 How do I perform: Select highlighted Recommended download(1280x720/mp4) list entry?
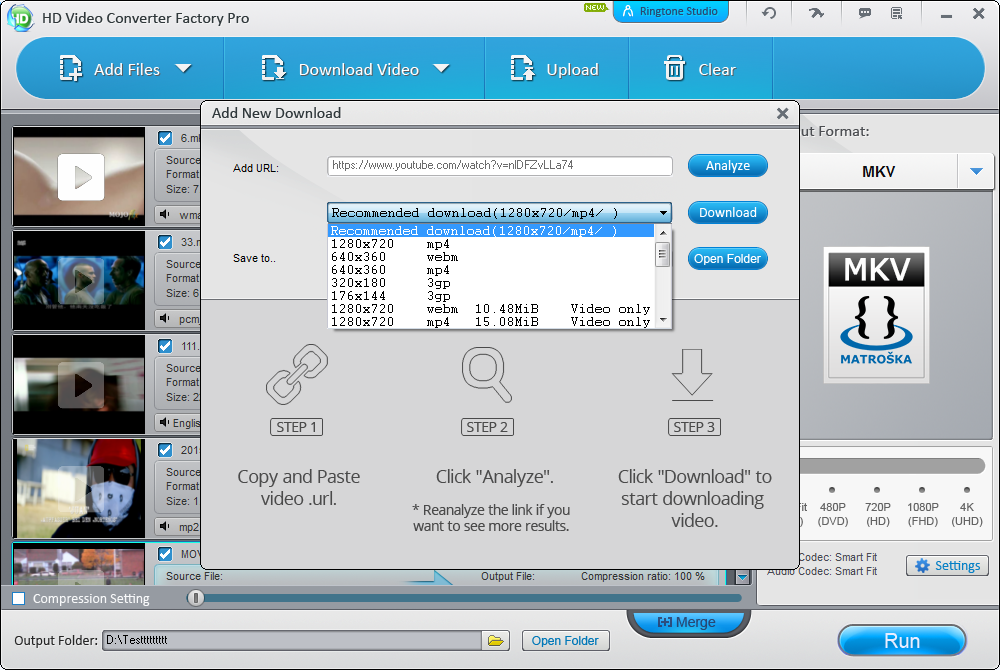tap(491, 231)
